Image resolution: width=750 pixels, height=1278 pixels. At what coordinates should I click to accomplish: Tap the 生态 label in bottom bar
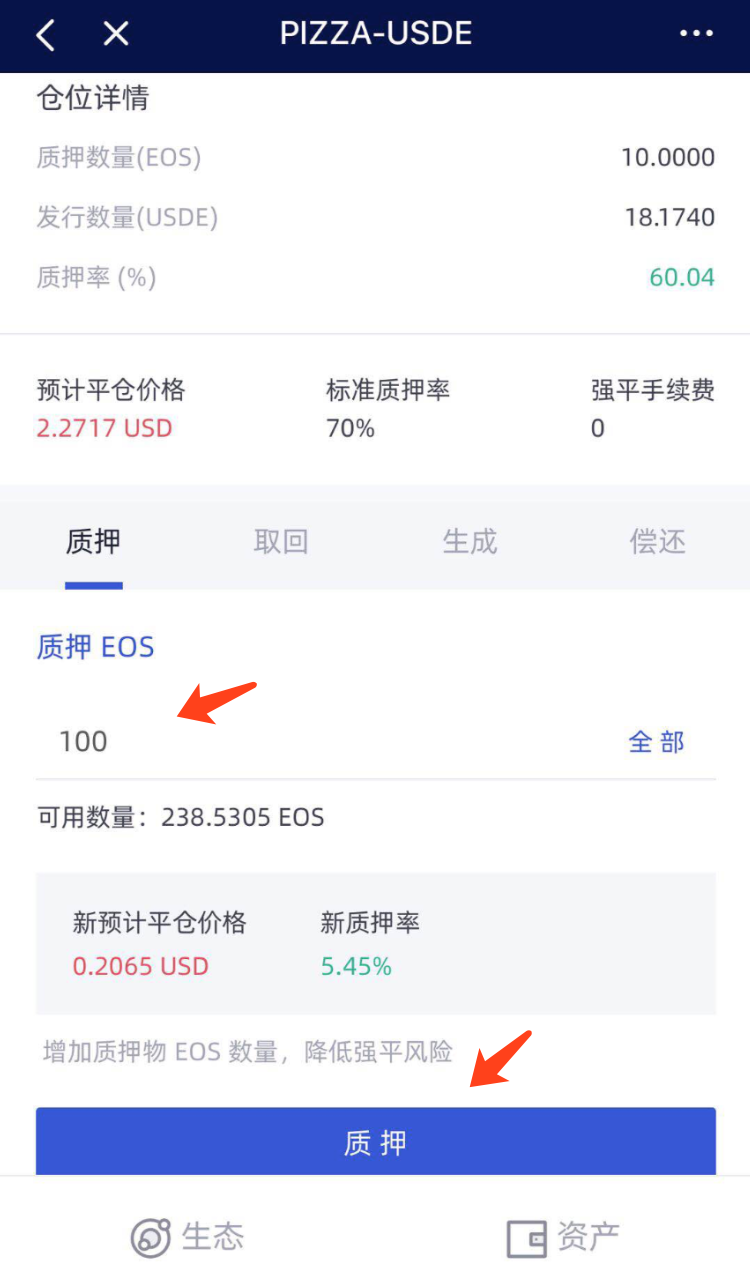pos(212,1237)
